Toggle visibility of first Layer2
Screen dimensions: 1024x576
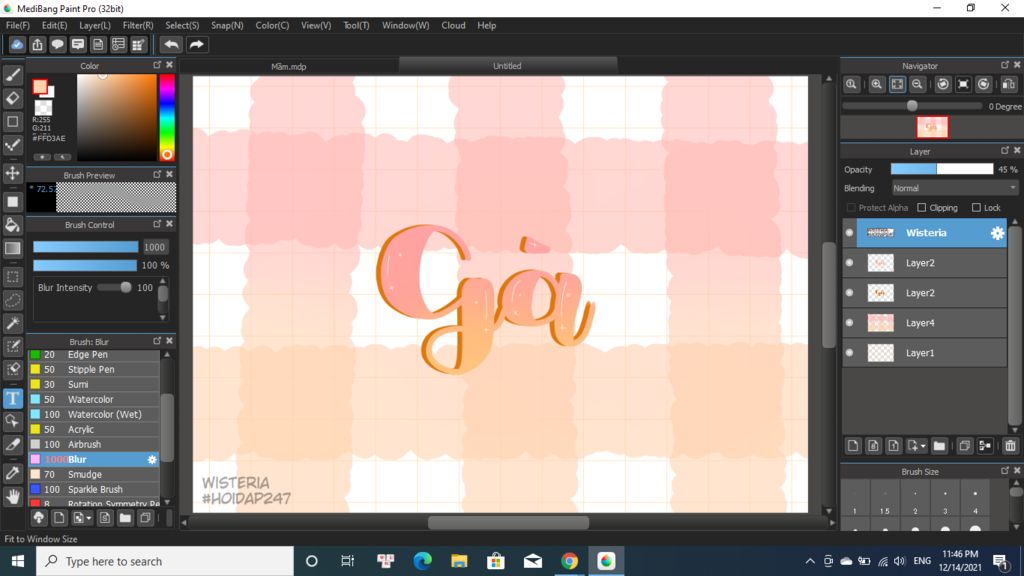pos(850,263)
